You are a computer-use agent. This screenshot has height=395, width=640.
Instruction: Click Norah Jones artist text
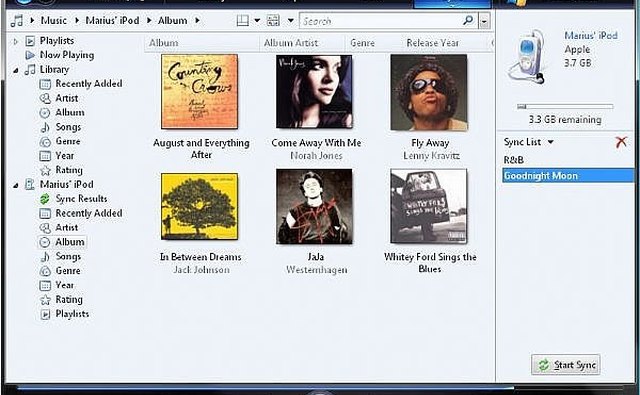point(316,155)
